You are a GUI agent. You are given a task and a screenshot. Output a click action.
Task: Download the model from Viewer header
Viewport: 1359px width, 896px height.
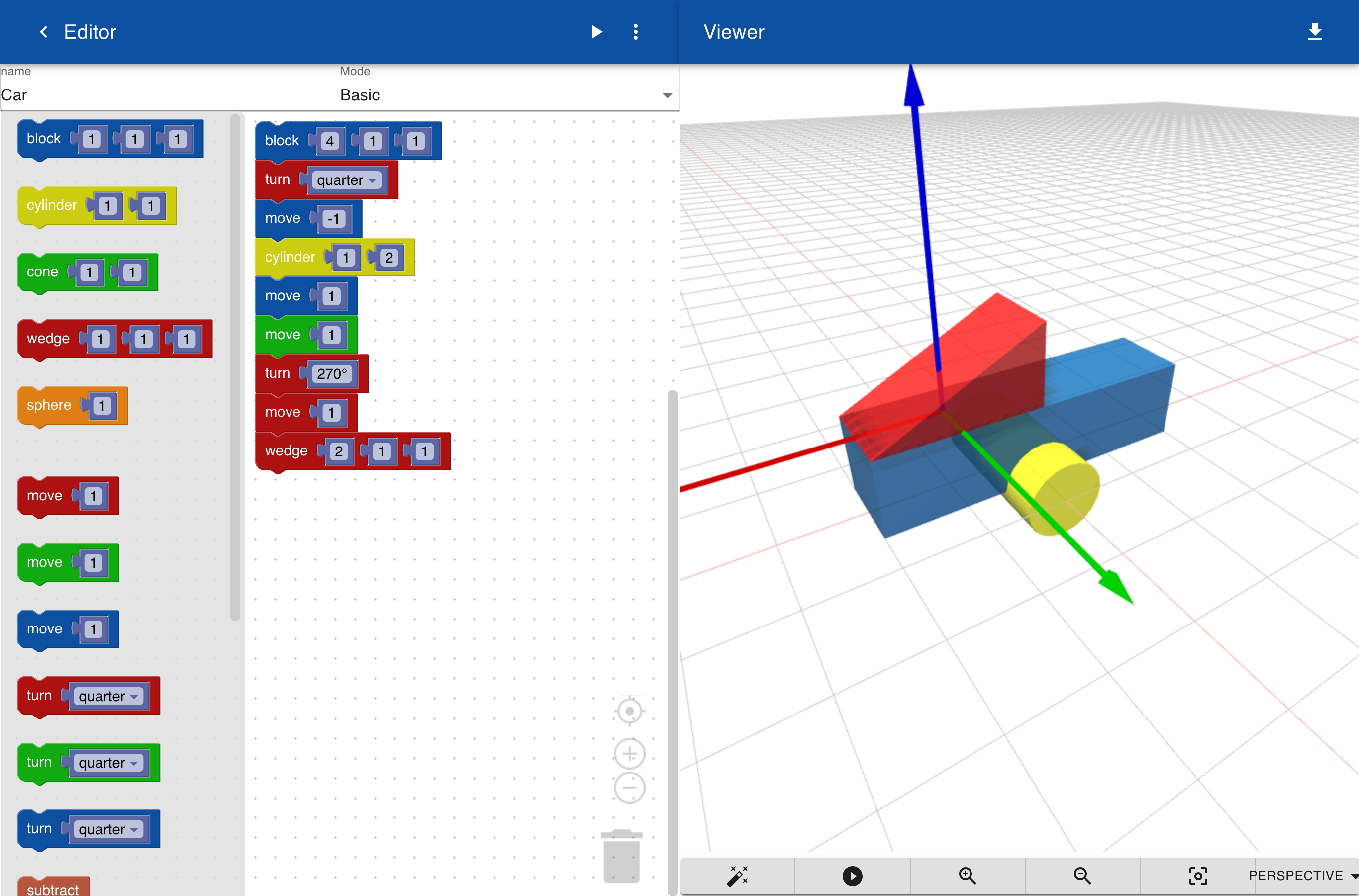(x=1315, y=31)
